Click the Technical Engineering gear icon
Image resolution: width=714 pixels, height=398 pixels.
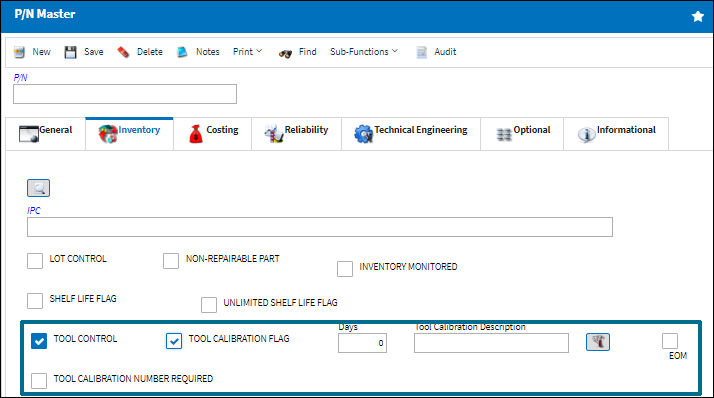click(x=363, y=134)
